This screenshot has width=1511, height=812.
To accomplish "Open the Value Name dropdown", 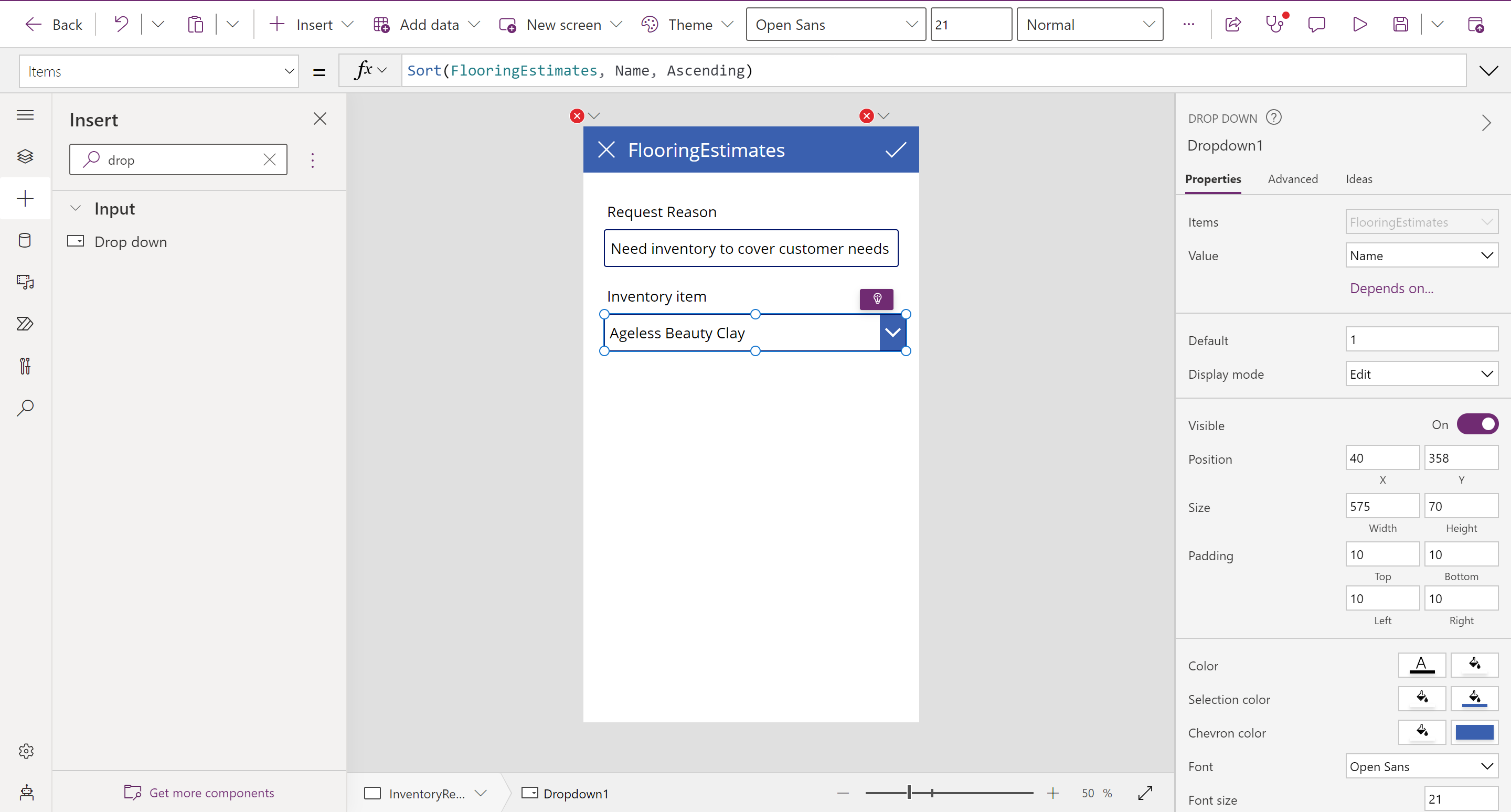I will (1421, 255).
